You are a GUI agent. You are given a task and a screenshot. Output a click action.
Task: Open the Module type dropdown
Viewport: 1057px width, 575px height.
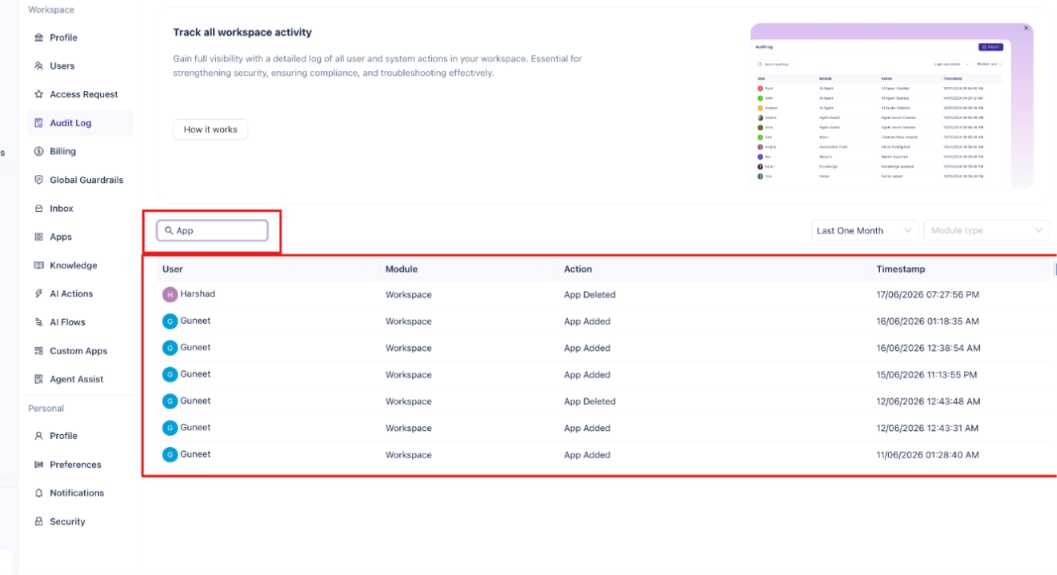pyautogui.click(x=986, y=231)
